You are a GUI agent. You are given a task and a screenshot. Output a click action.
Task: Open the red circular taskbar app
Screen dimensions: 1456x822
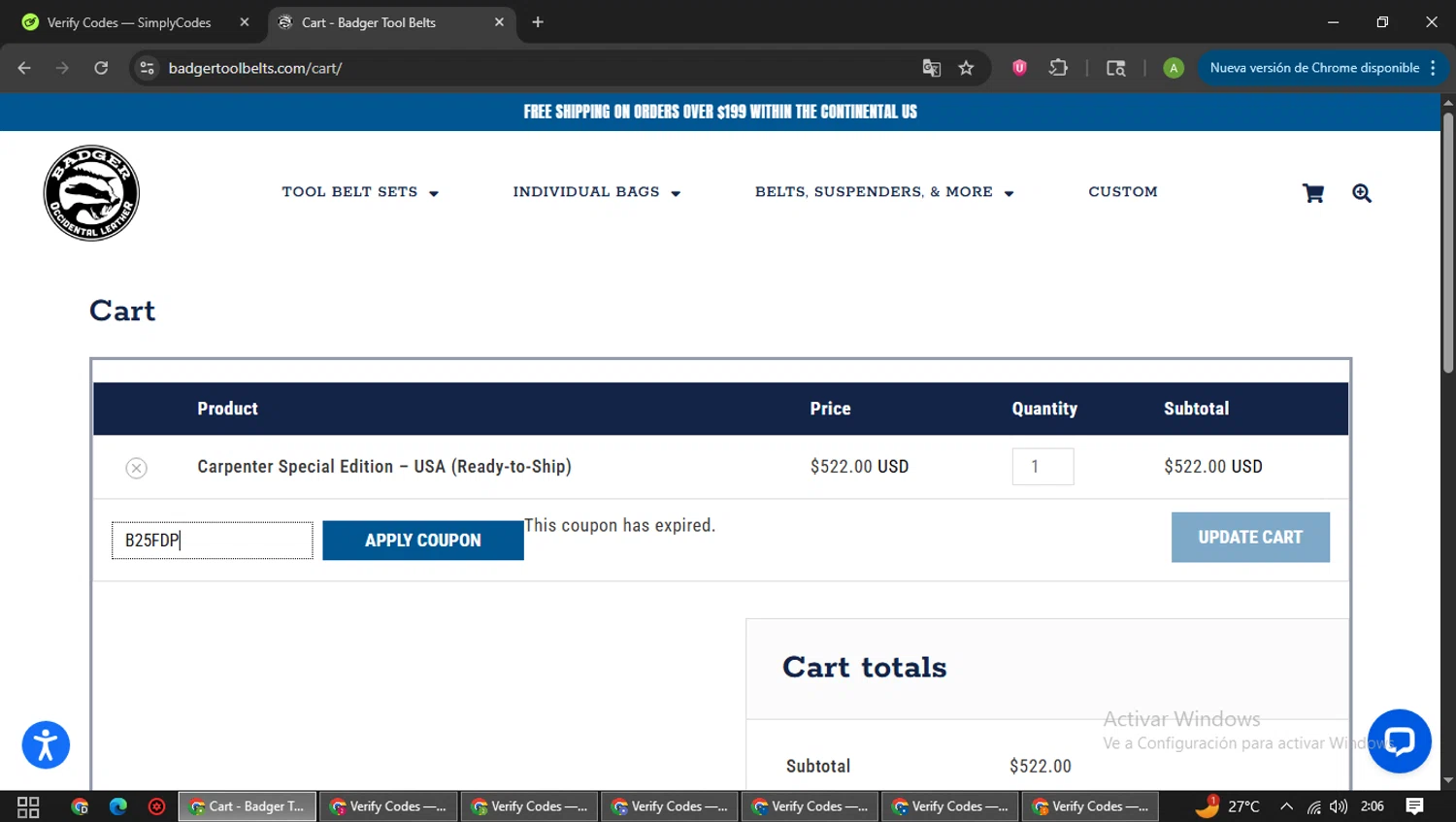click(x=156, y=806)
